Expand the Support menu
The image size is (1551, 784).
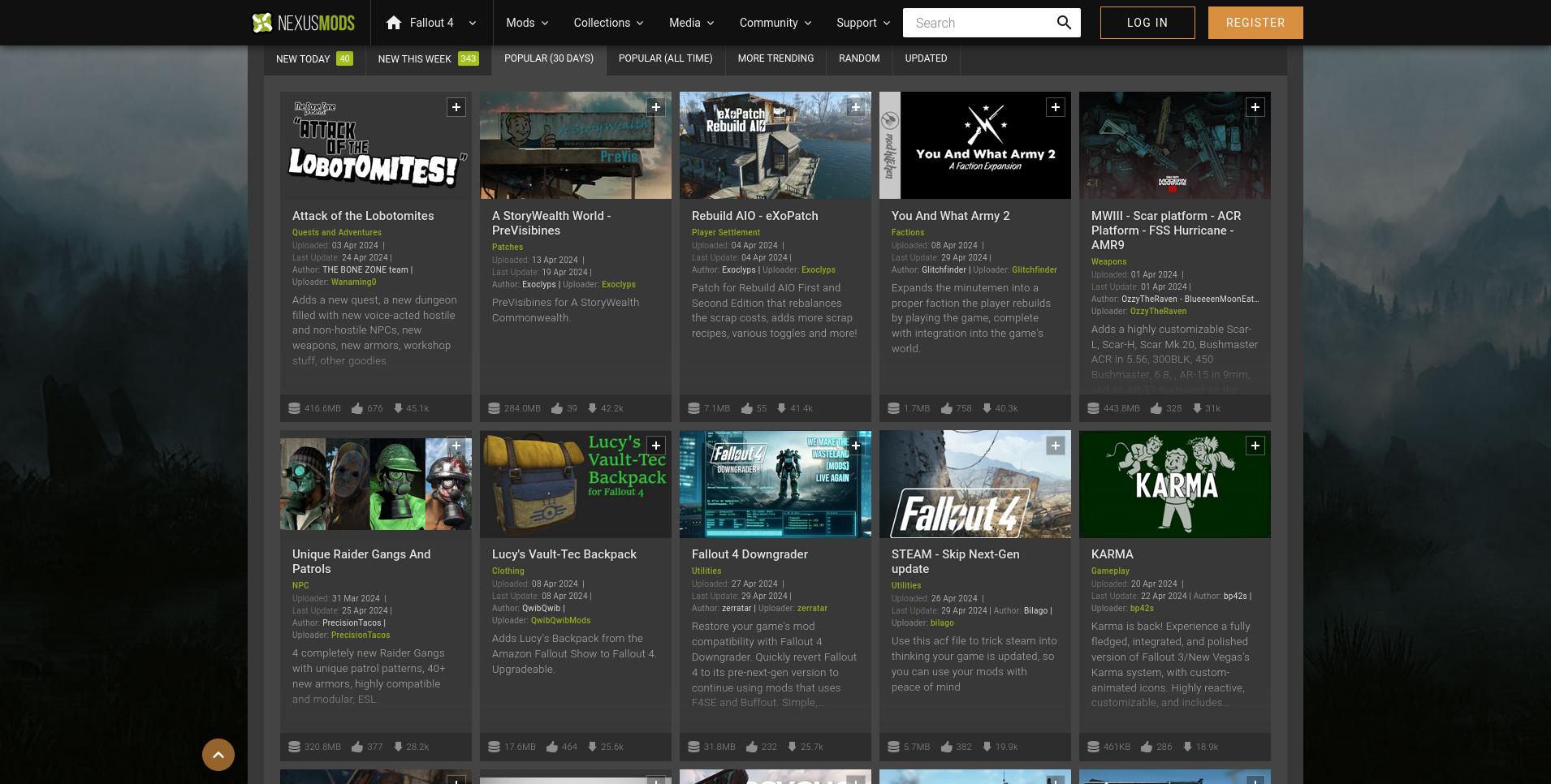point(863,23)
